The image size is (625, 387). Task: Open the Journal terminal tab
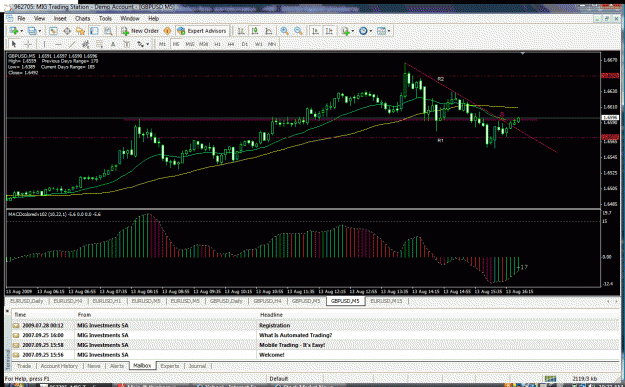point(197,365)
